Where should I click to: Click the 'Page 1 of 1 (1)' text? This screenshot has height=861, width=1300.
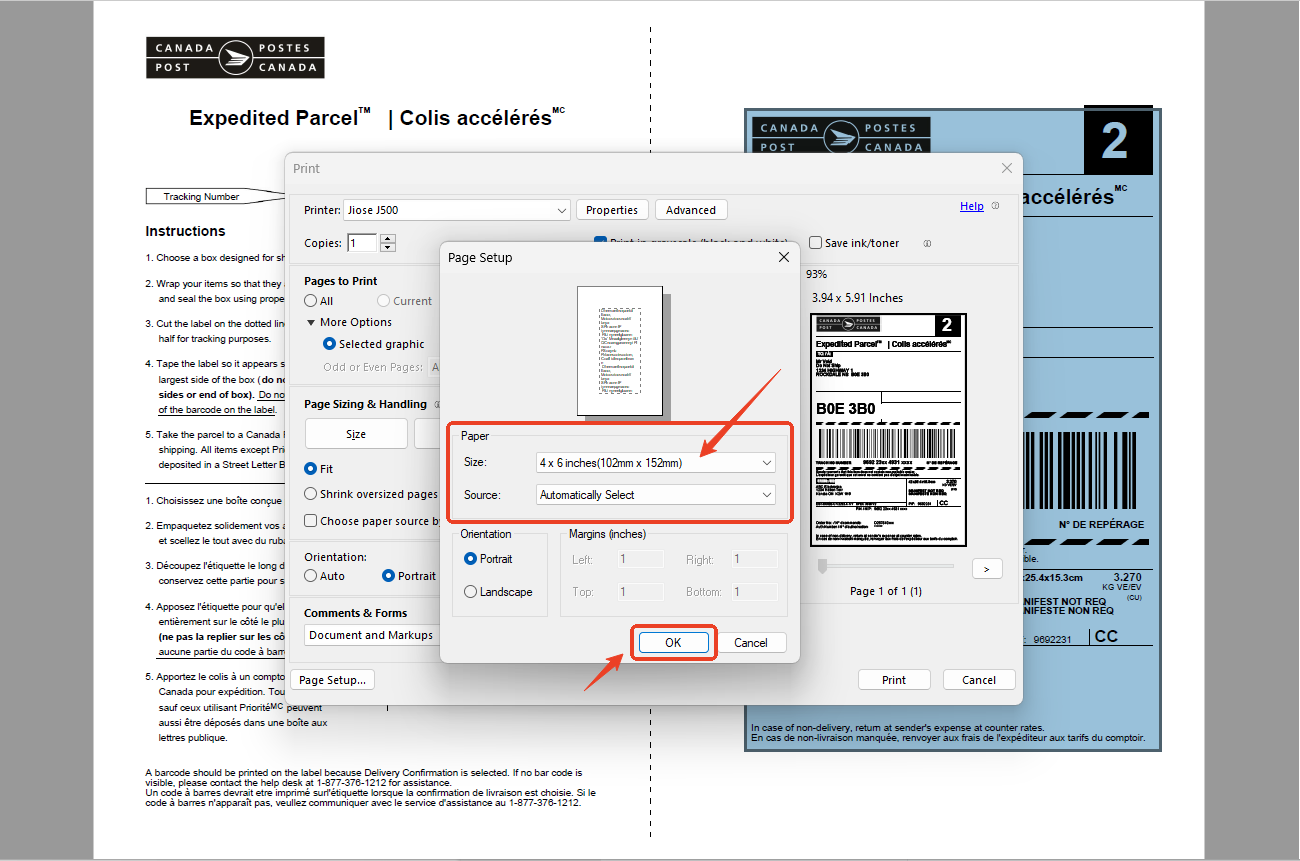[886, 591]
